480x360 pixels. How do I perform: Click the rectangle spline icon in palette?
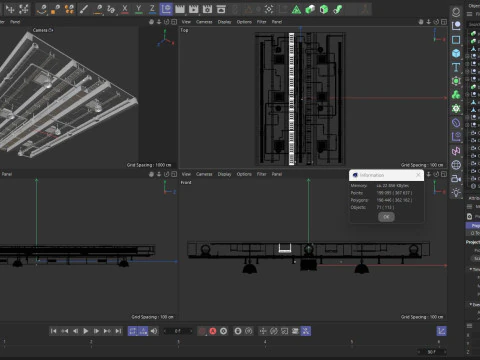tap(456, 40)
